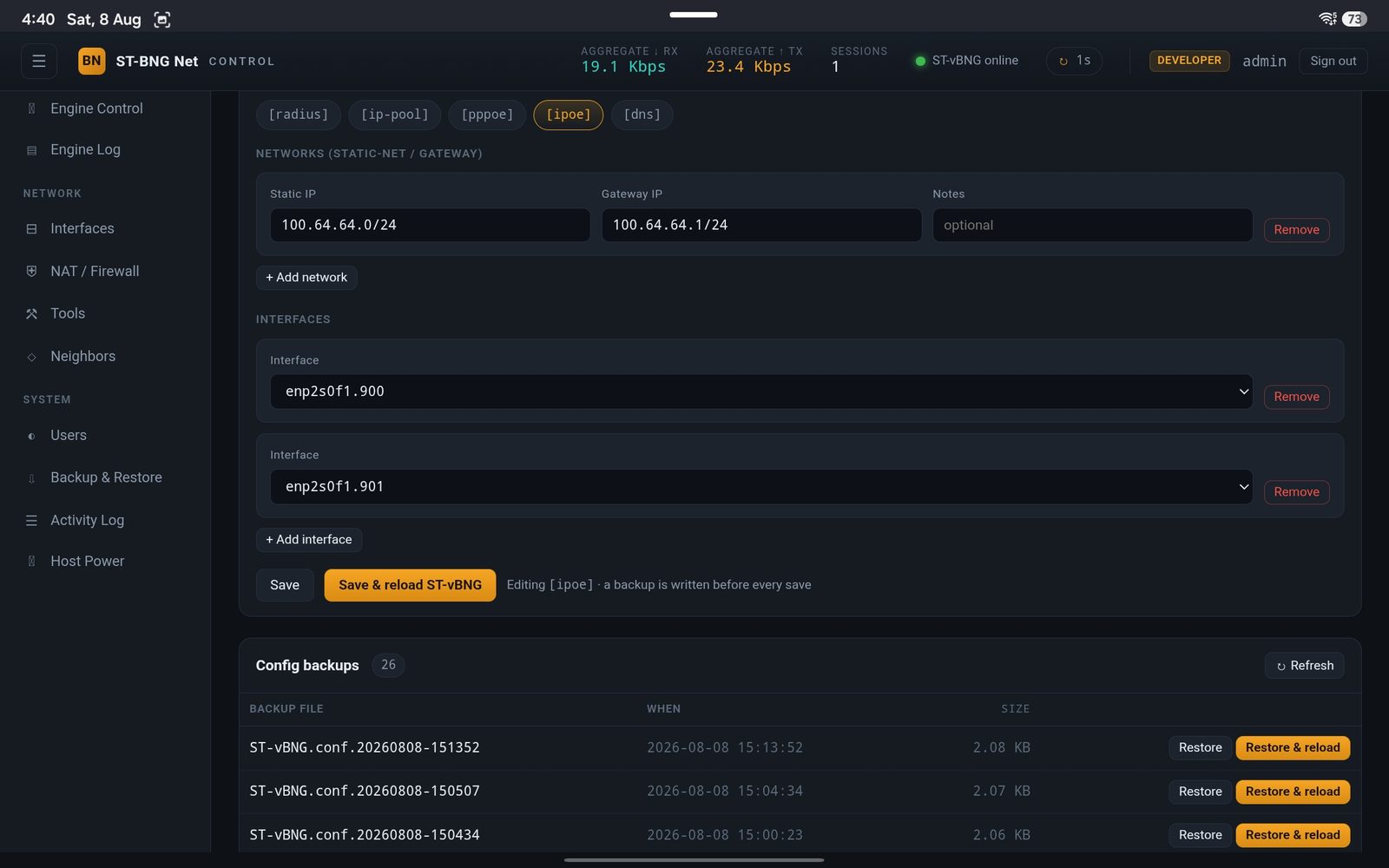Click the aggregate TX value 23.4 Kbps
Image resolution: width=1389 pixels, height=868 pixels.
(748, 67)
